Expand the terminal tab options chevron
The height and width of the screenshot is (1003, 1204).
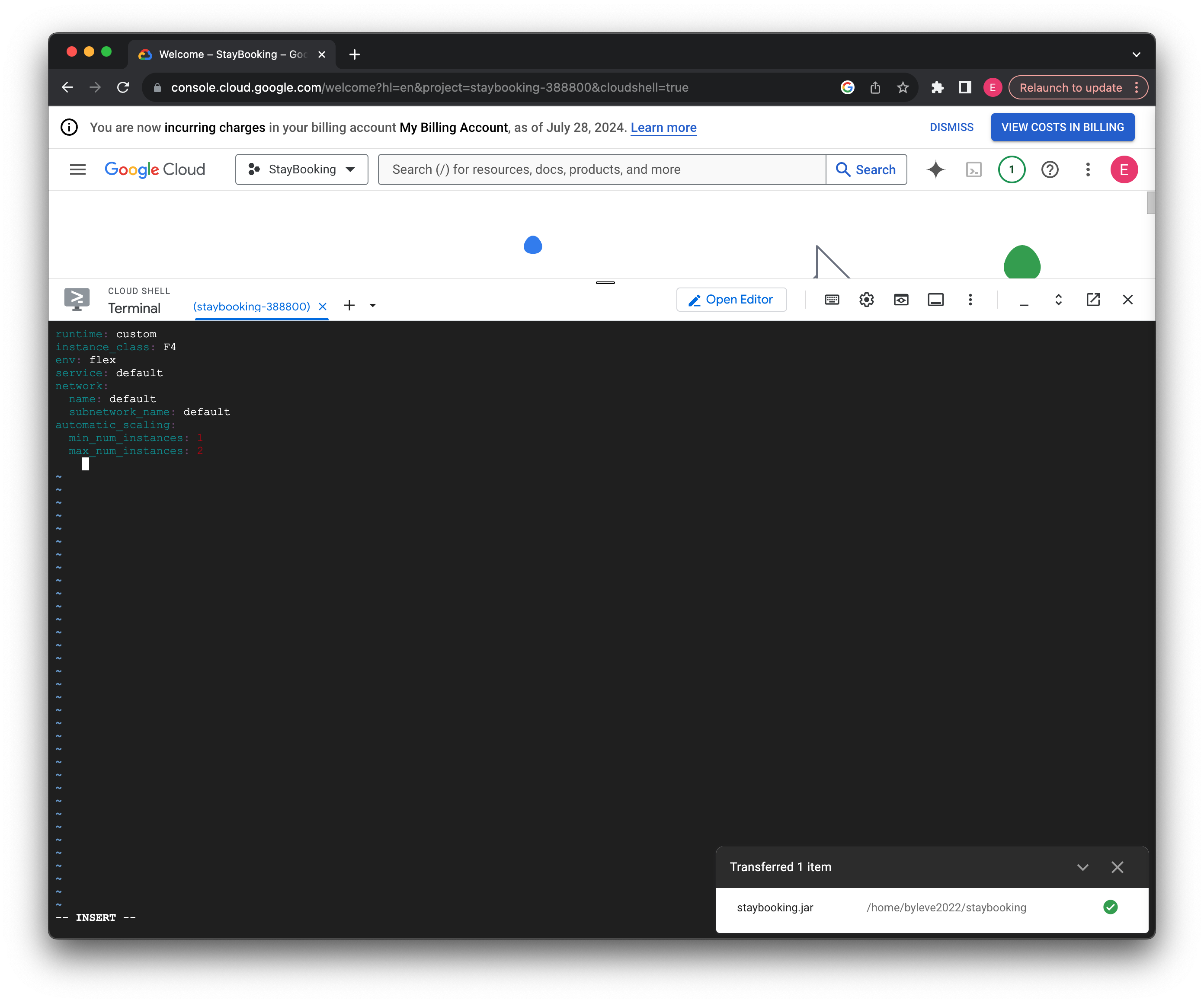(x=373, y=306)
